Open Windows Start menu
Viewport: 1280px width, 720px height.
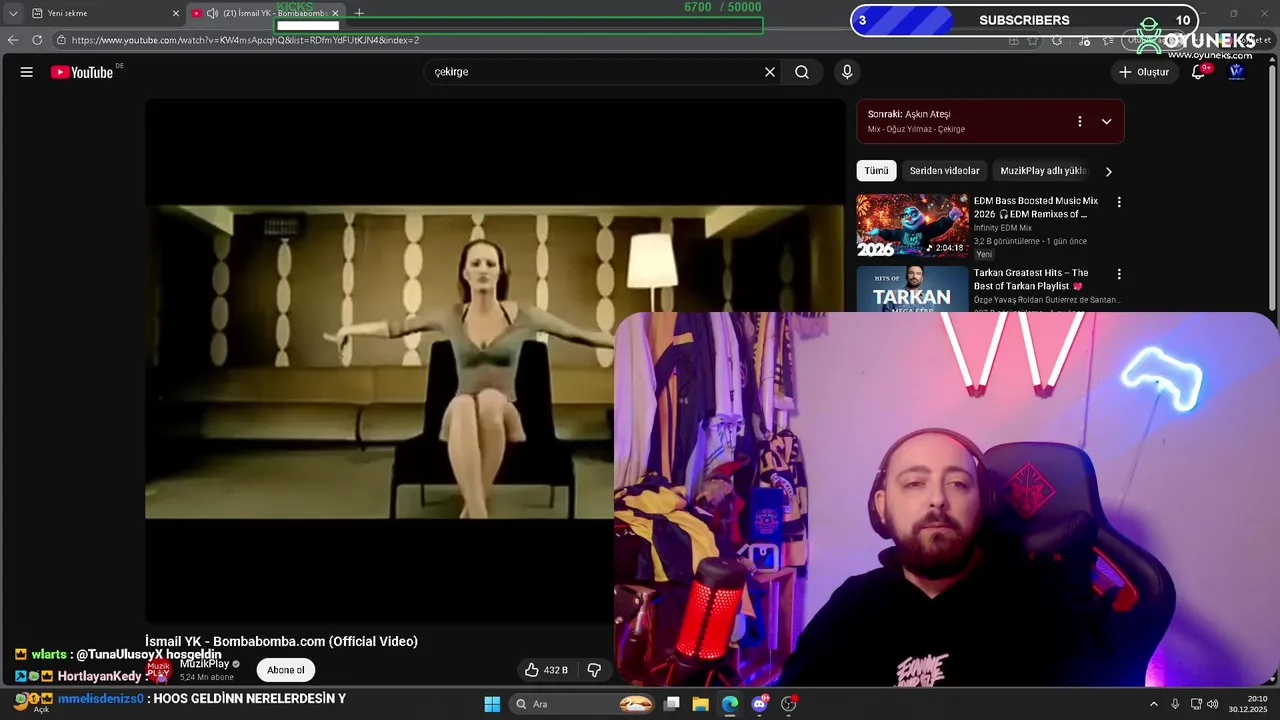pyautogui.click(x=492, y=704)
